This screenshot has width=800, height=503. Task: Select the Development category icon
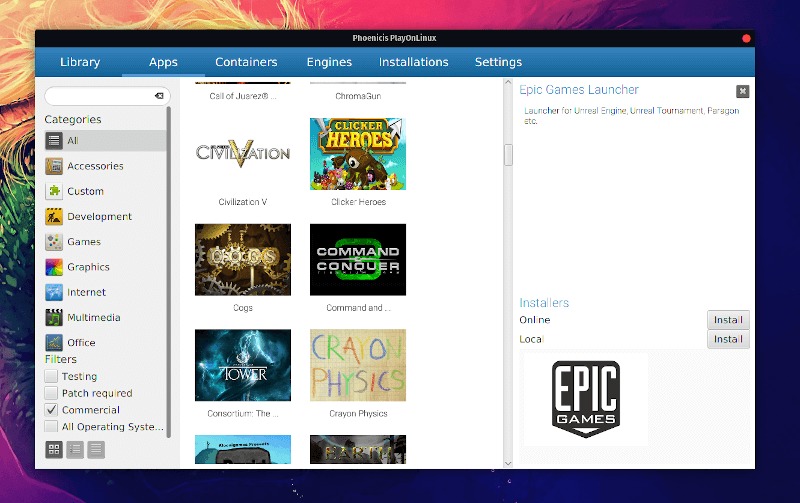[x=54, y=216]
